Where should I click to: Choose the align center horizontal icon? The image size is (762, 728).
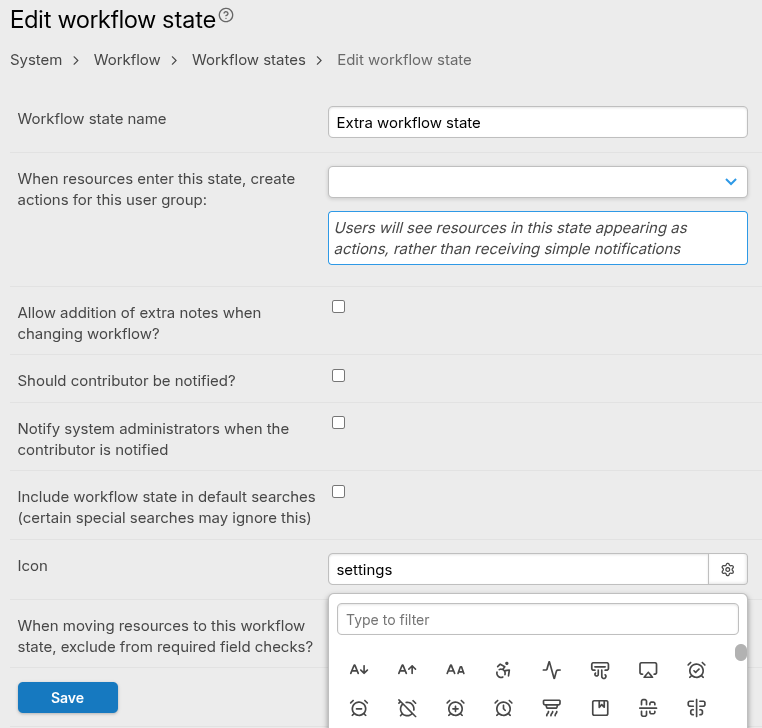(x=648, y=708)
